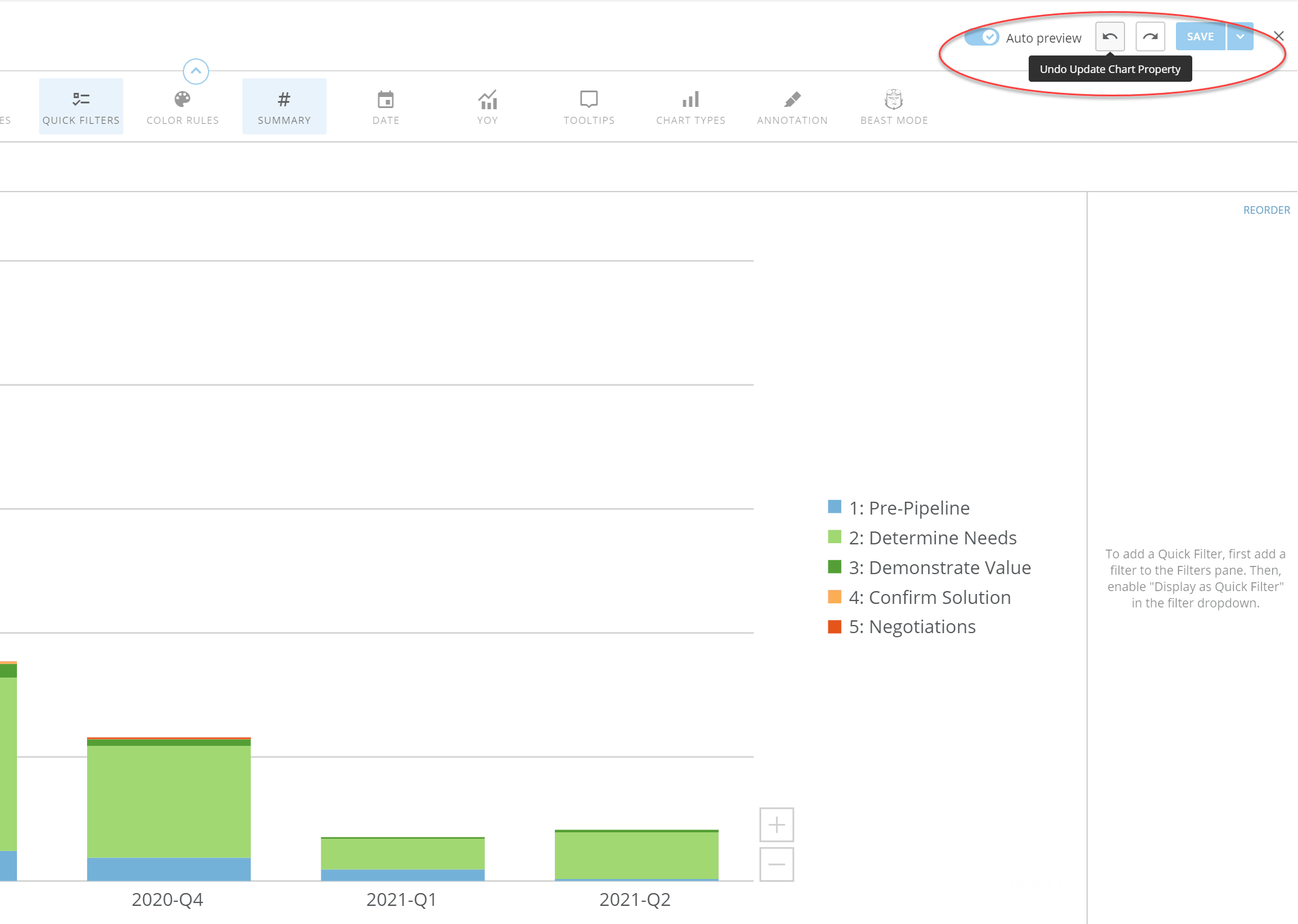Toggle Quick Filters panel on
This screenshot has width=1298, height=924.
click(x=81, y=106)
